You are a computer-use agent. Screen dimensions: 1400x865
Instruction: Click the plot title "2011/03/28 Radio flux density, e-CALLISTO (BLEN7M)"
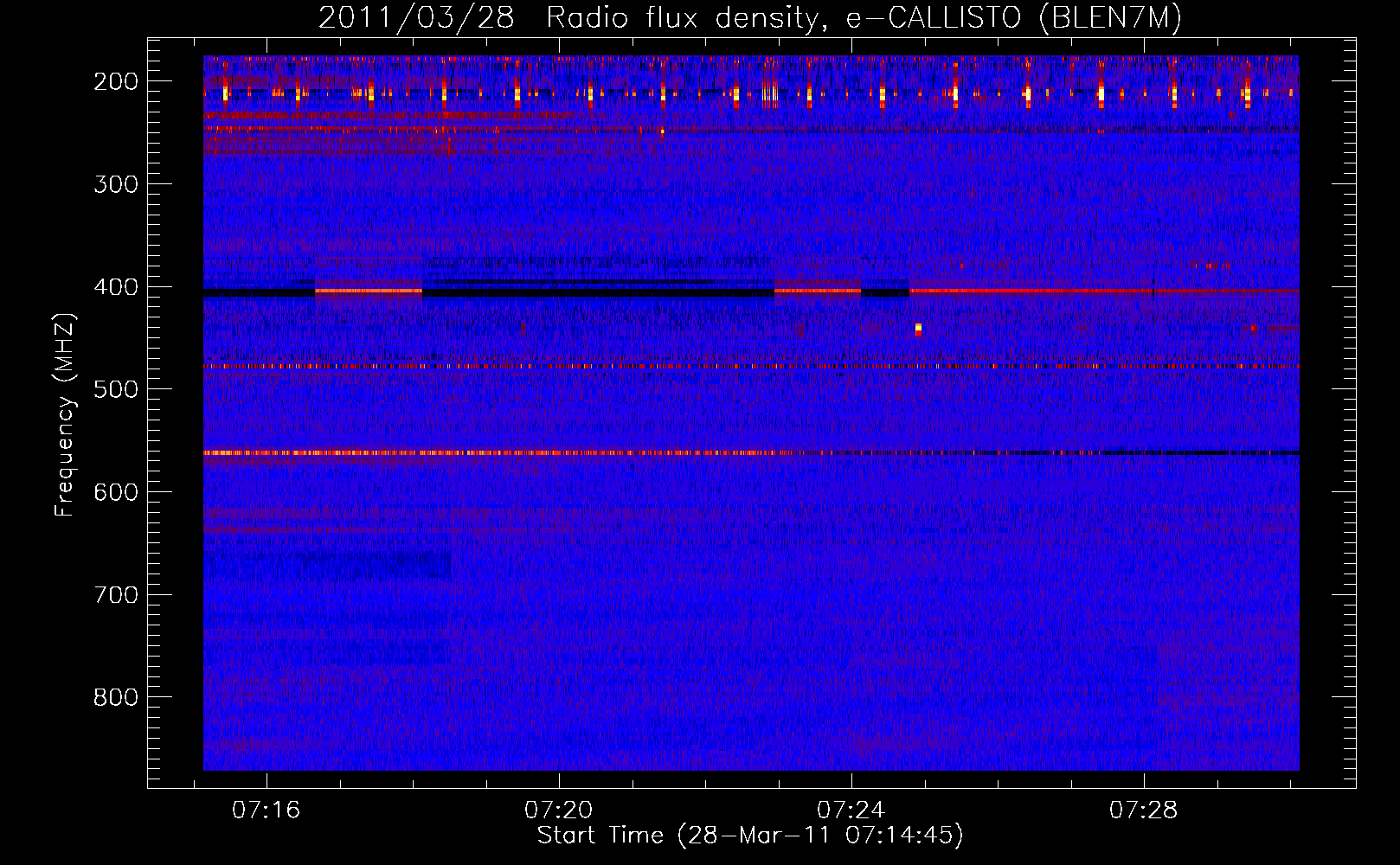pos(750,18)
